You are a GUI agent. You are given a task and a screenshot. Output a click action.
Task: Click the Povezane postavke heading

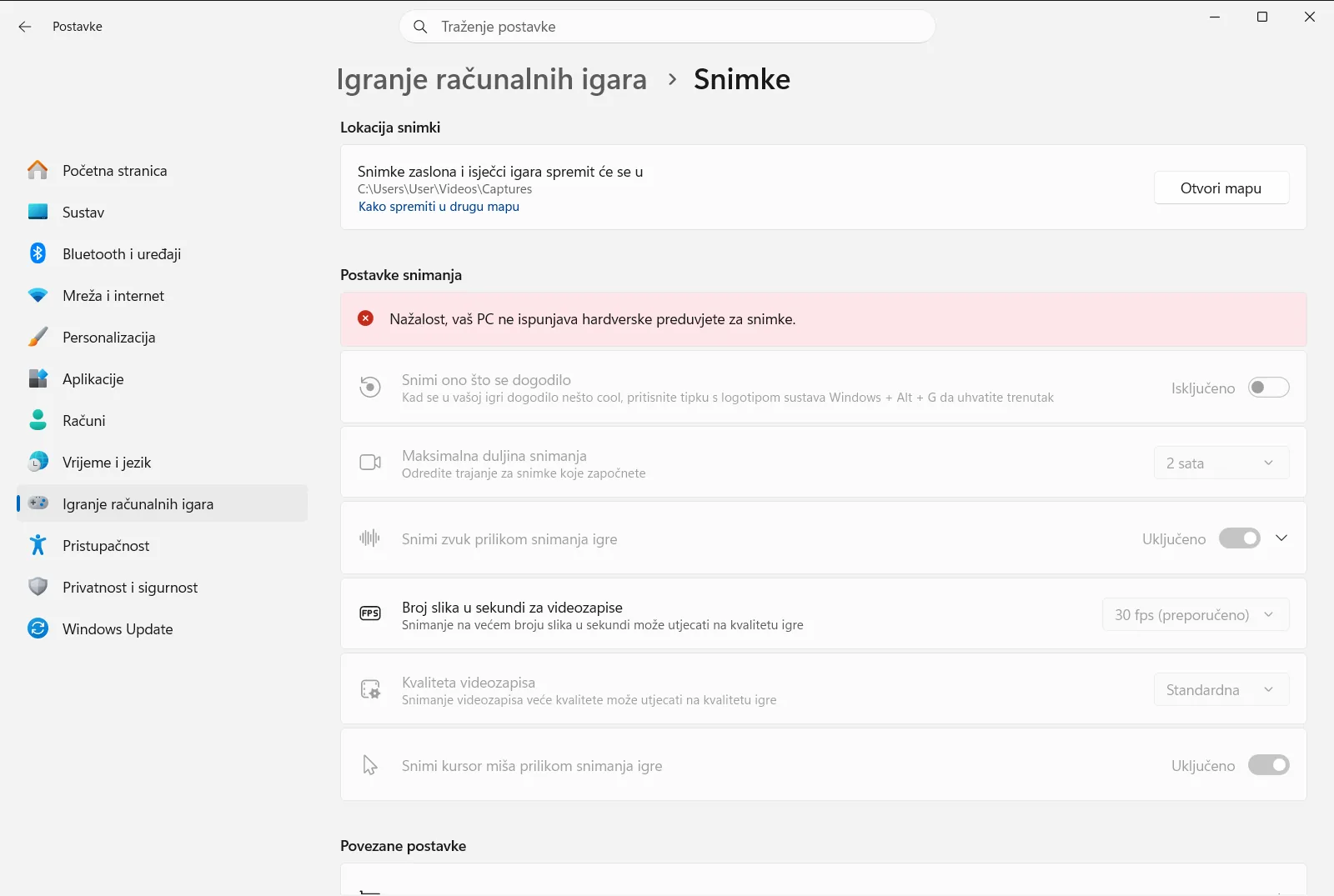403,846
